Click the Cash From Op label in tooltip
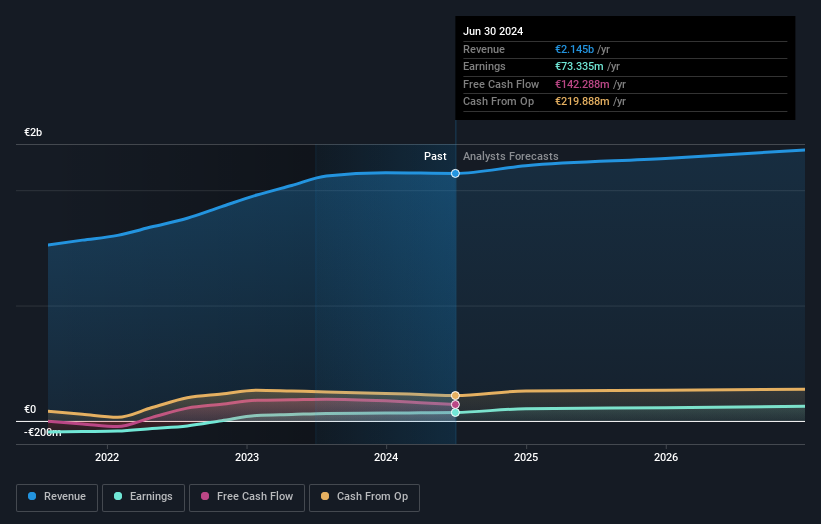The width and height of the screenshot is (821, 524). (498, 102)
